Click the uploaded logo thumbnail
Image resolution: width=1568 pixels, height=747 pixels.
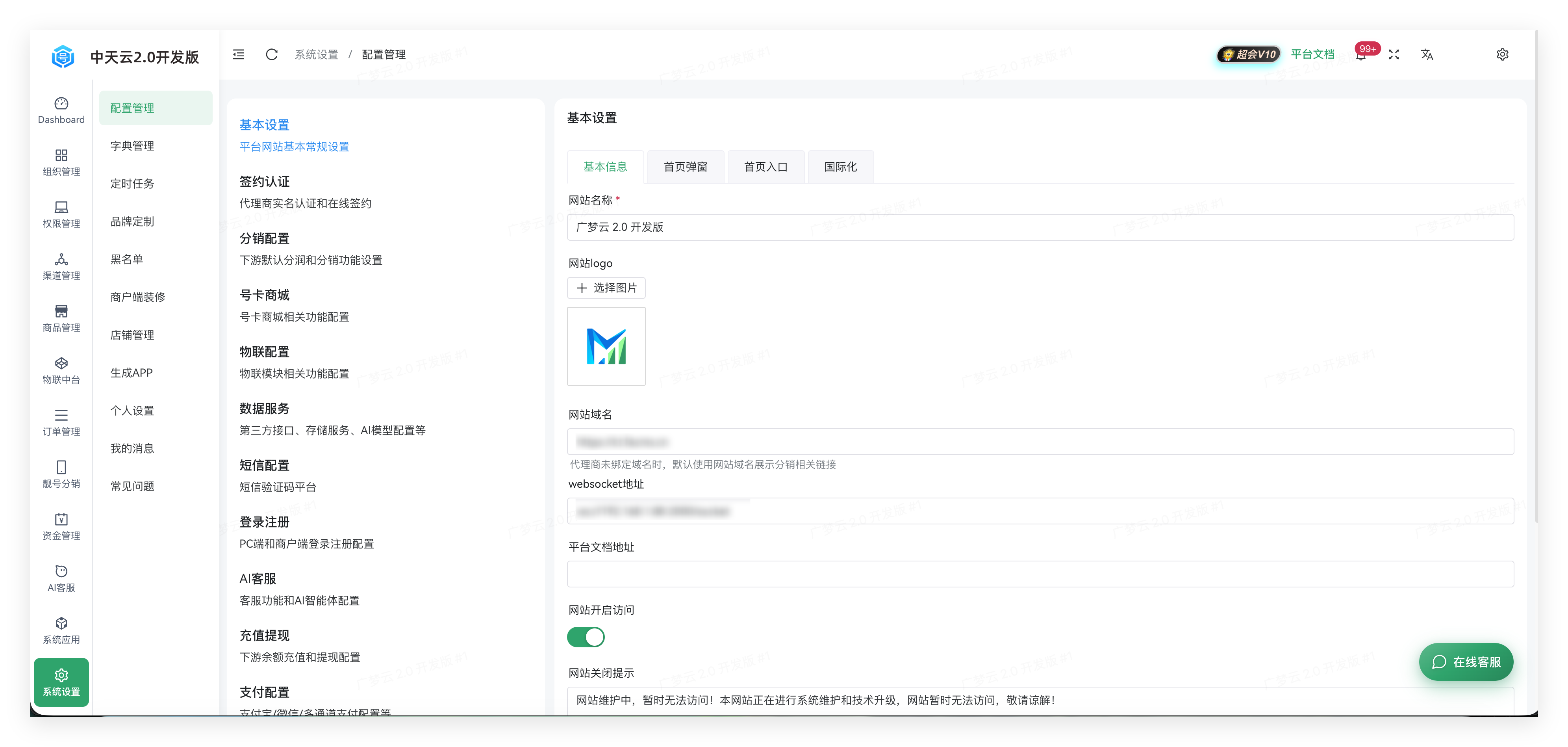[x=606, y=346]
